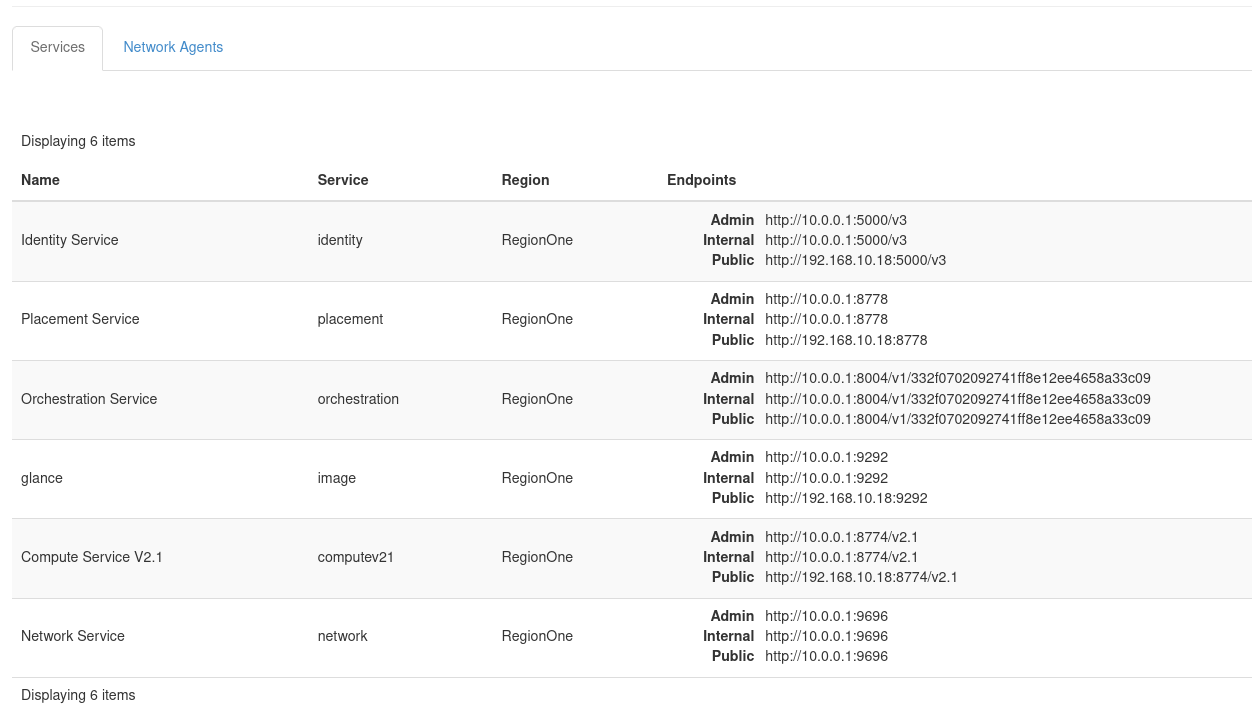
Task: Select the Orchestration Service name cell
Action: [89, 399]
